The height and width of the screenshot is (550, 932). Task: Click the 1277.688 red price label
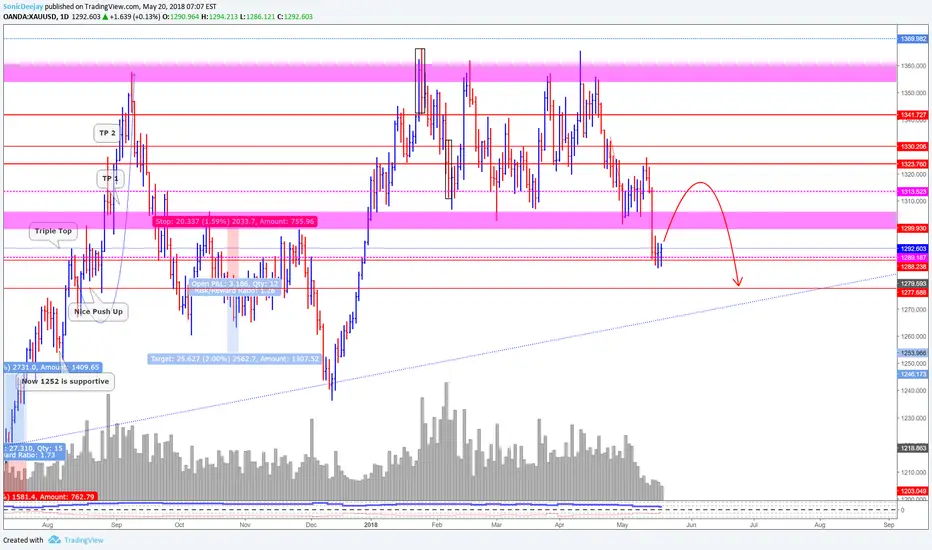point(912,293)
